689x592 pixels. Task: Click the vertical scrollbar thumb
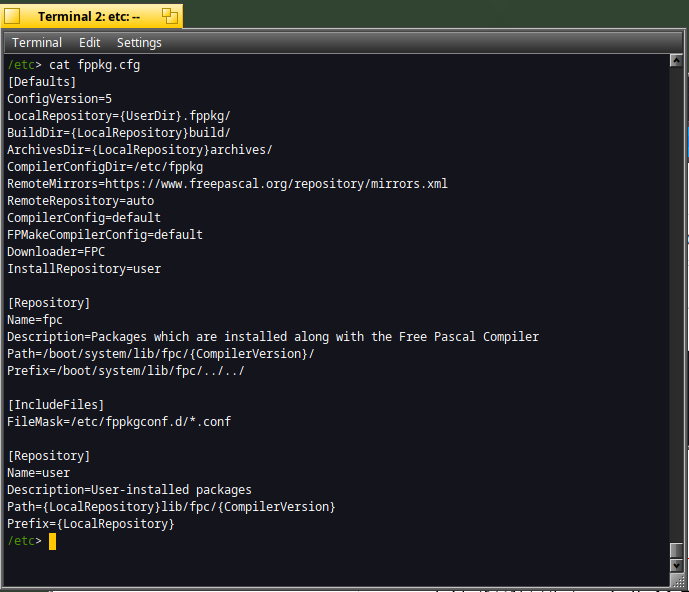[x=676, y=551]
